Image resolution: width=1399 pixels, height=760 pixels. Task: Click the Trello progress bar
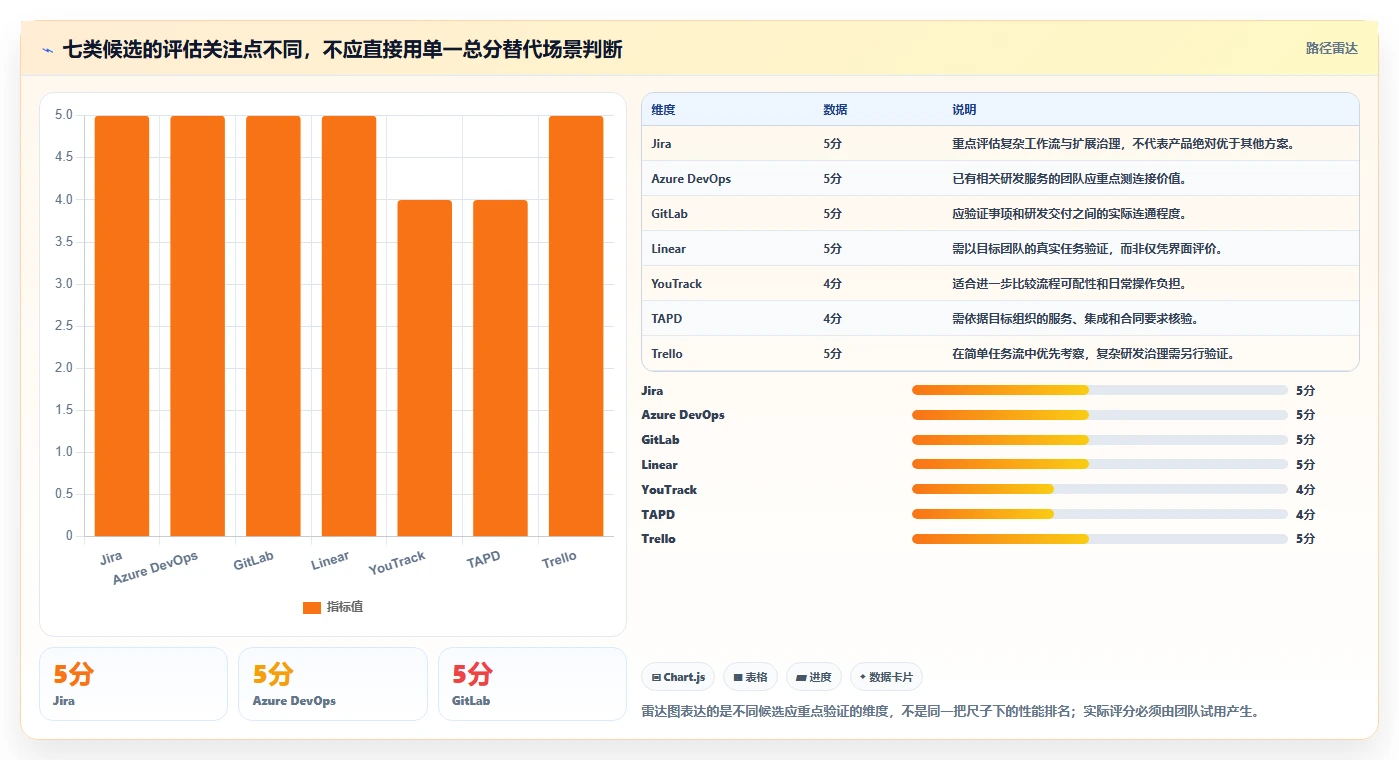pyautogui.click(x=1100, y=539)
